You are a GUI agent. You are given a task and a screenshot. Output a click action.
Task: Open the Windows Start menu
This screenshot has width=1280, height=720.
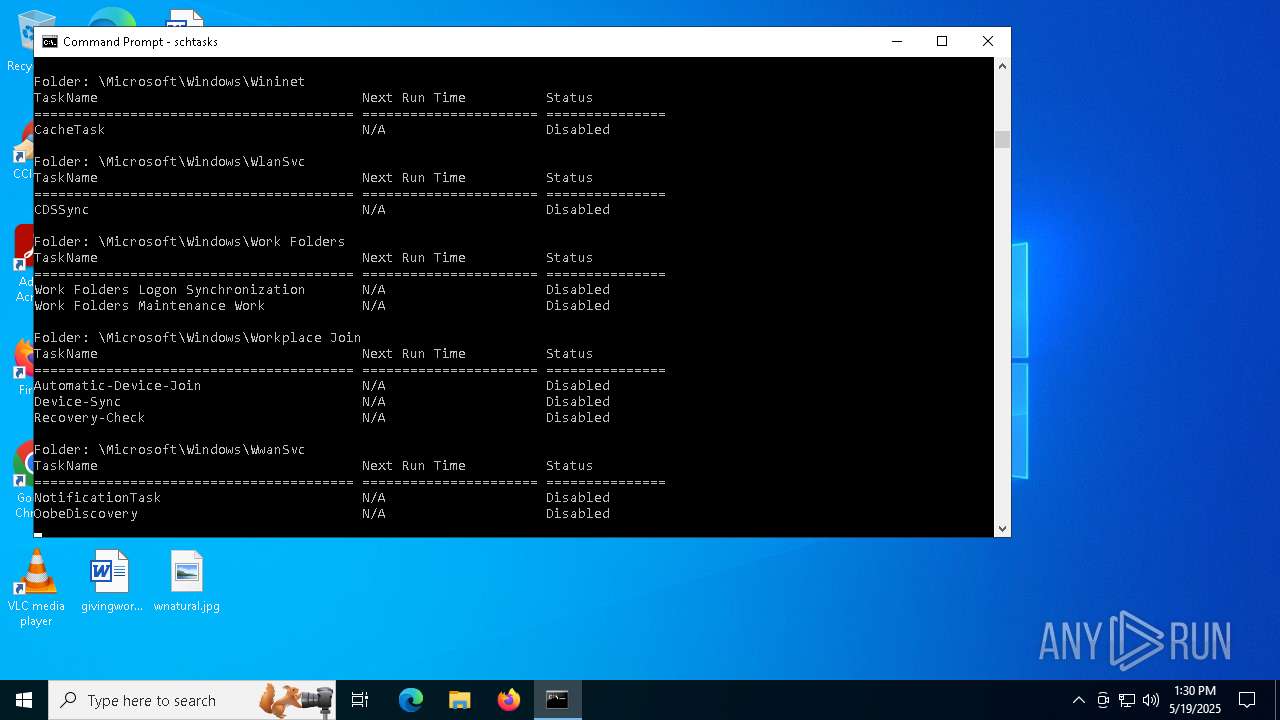pyautogui.click(x=24, y=700)
